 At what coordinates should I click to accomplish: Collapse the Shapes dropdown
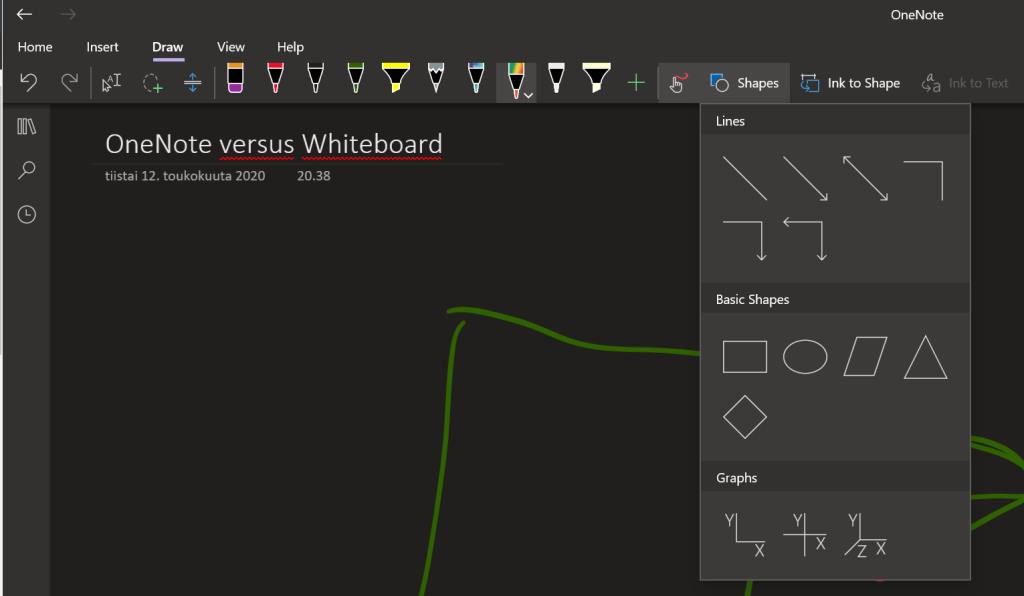[x=745, y=83]
